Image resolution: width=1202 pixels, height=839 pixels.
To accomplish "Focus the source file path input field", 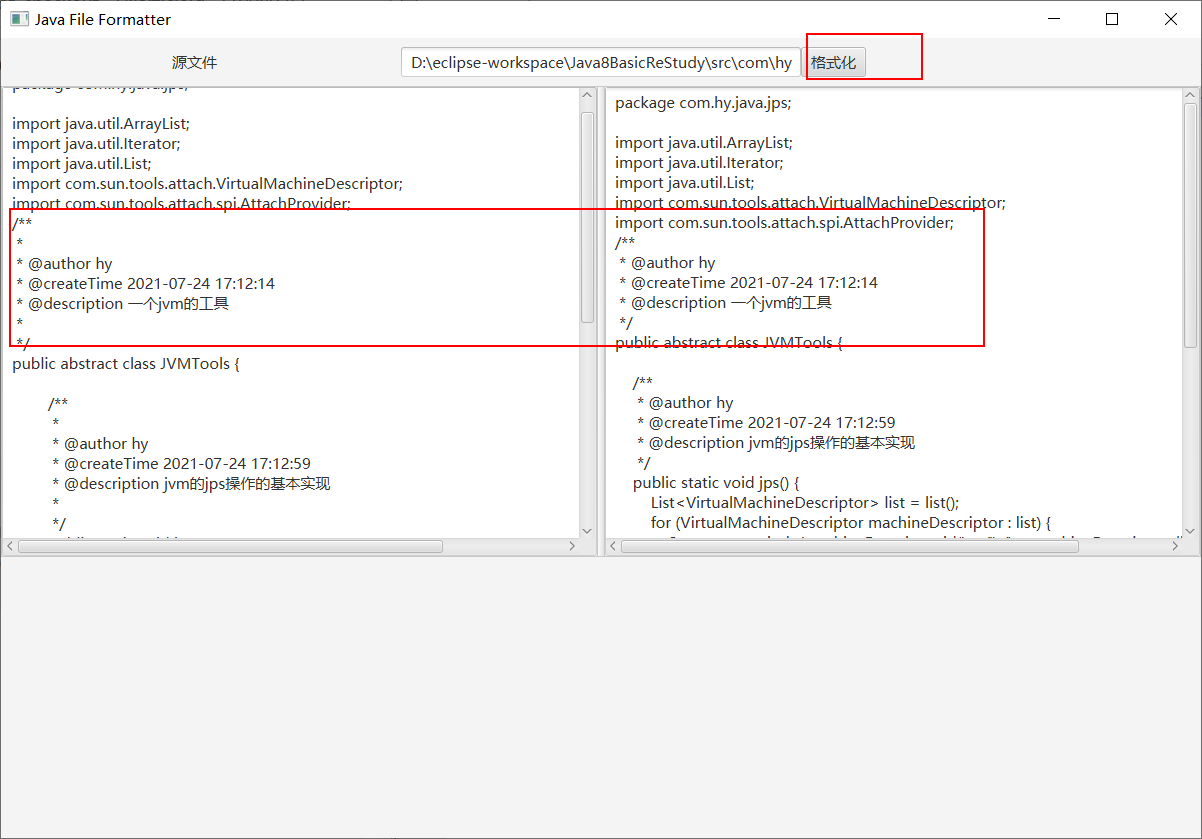I will [x=601, y=62].
